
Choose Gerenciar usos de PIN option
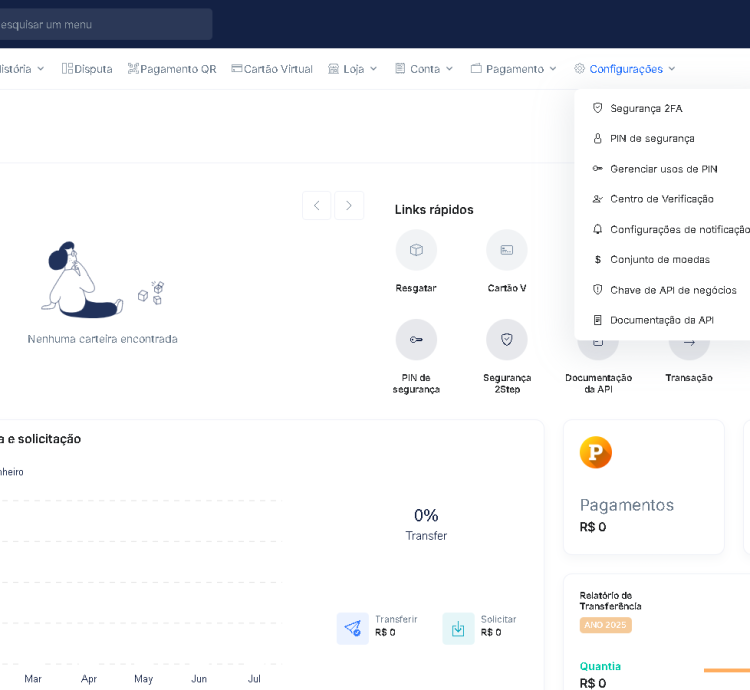point(663,169)
